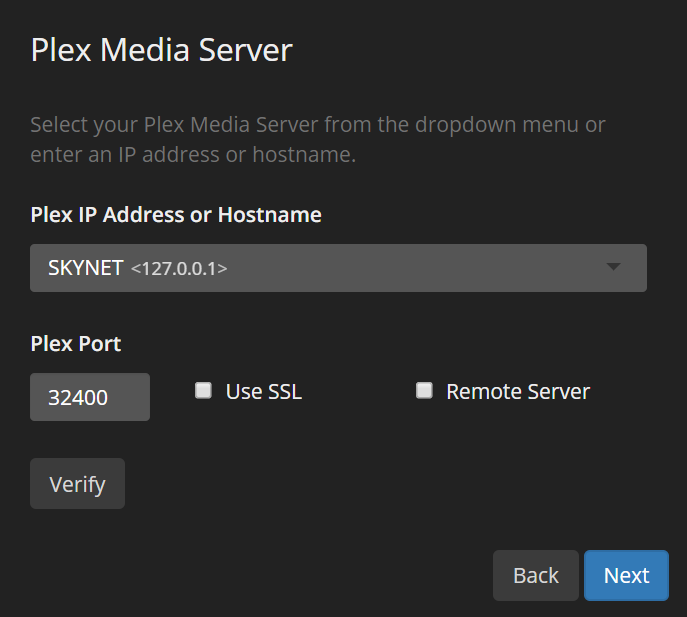This screenshot has width=687, height=617.
Task: Click the instruction line starting with Select your
Action: click(318, 125)
